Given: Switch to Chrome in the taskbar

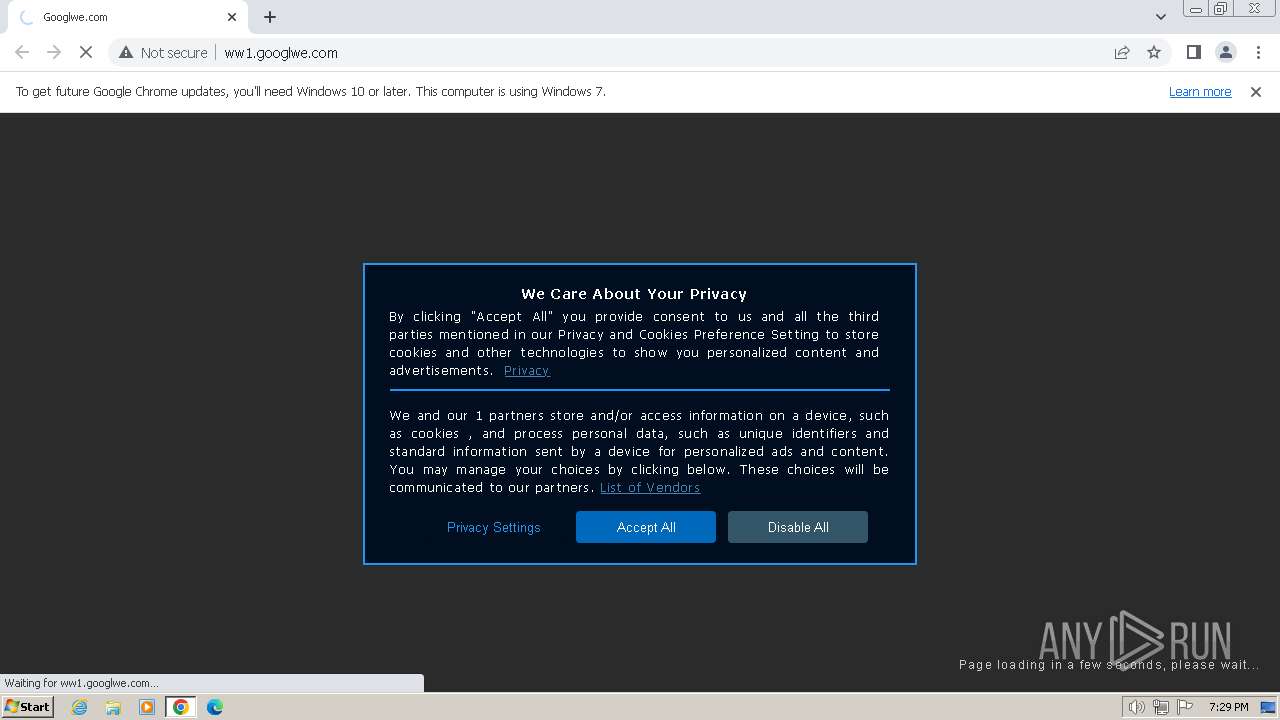Looking at the screenshot, I should coord(181,707).
